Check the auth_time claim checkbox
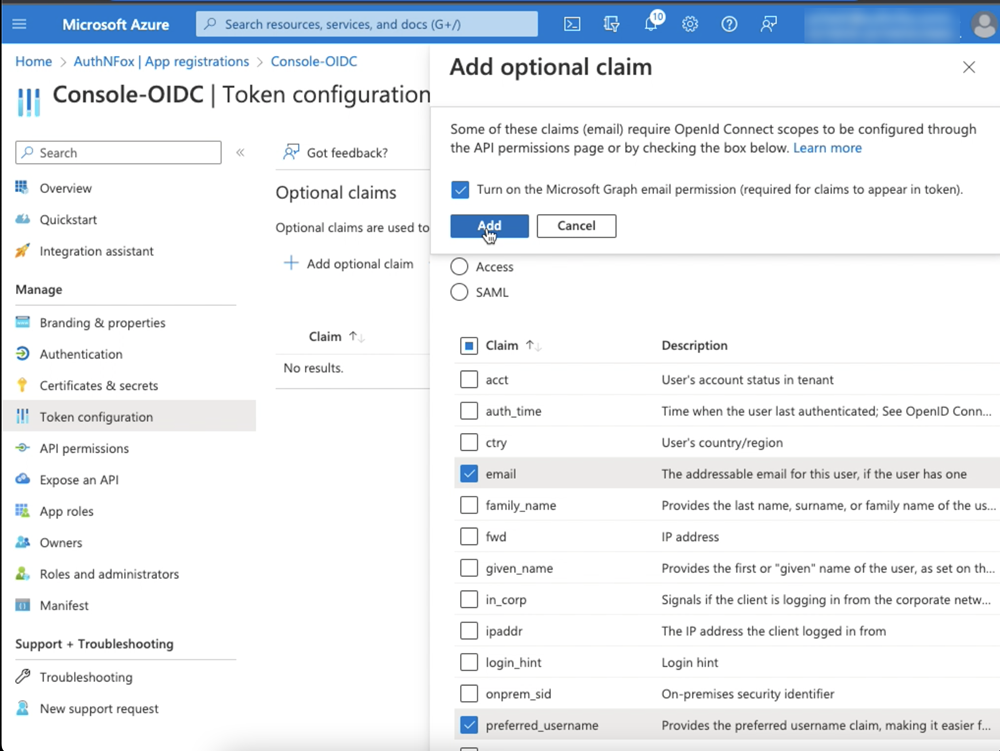Screen dimensions: 1000x751 click(469, 411)
